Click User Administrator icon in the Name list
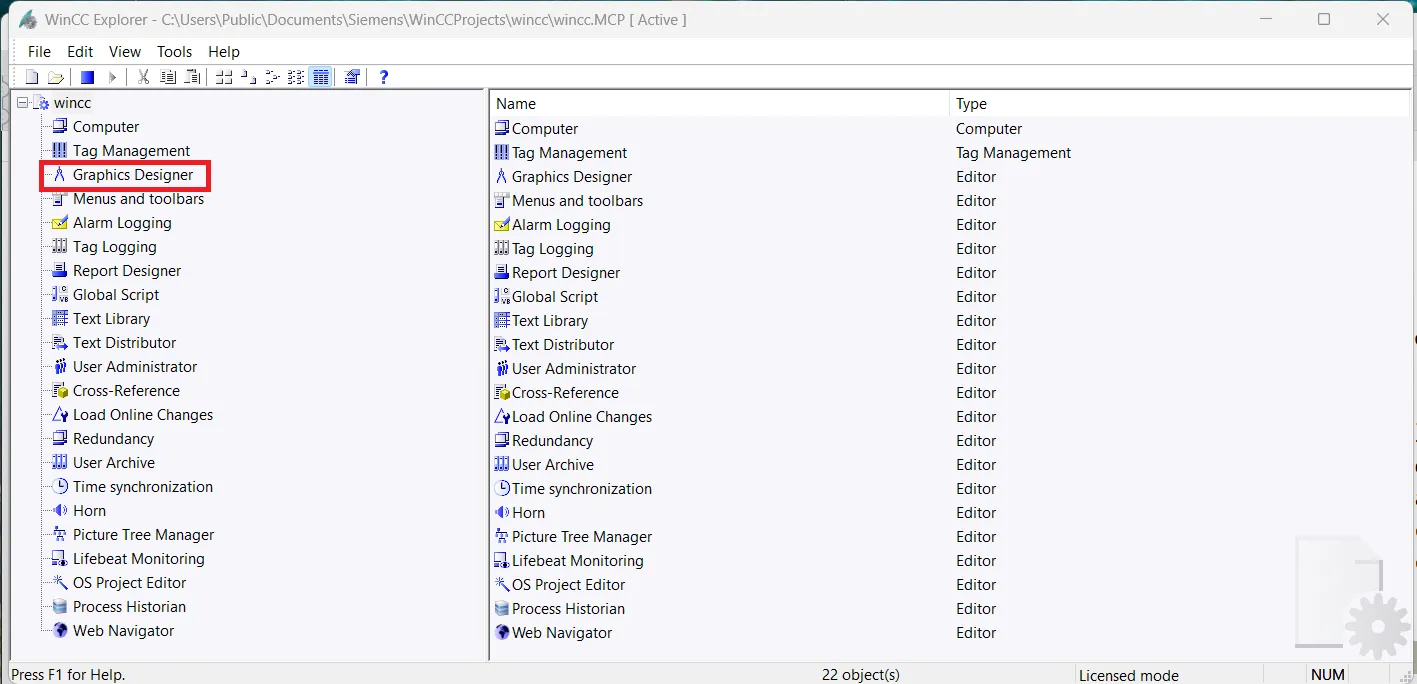The height and width of the screenshot is (684, 1417). [x=502, y=368]
